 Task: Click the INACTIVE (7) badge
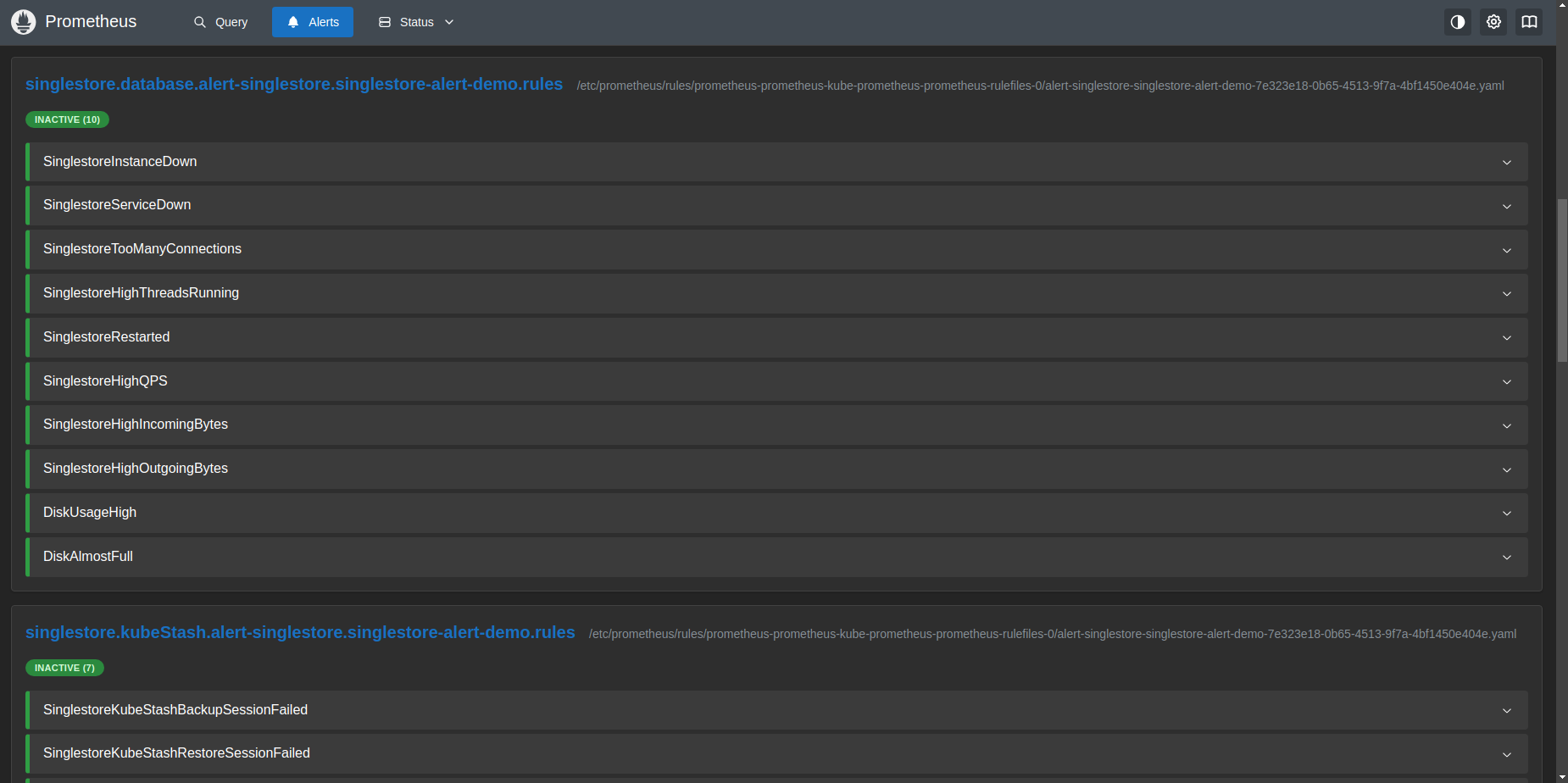point(64,668)
